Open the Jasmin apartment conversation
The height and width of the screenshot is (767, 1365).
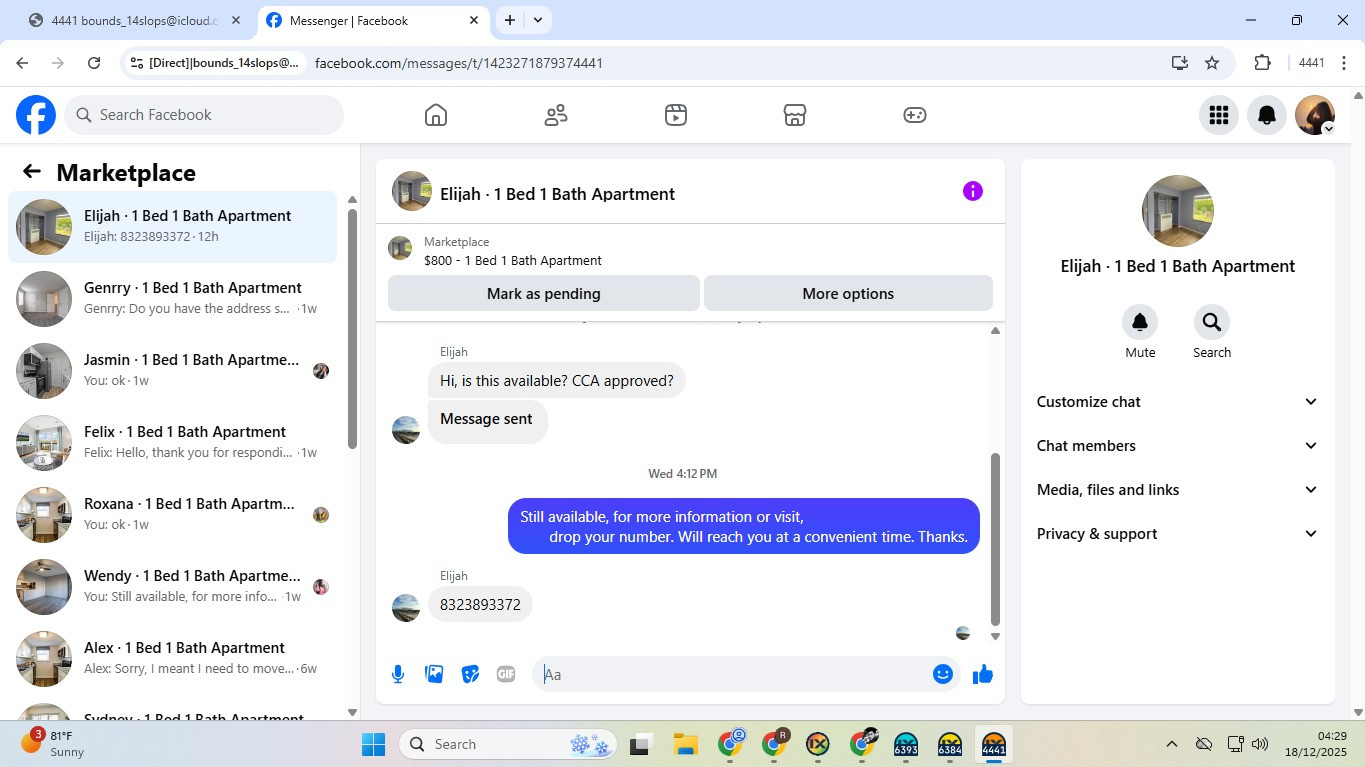[173, 371]
